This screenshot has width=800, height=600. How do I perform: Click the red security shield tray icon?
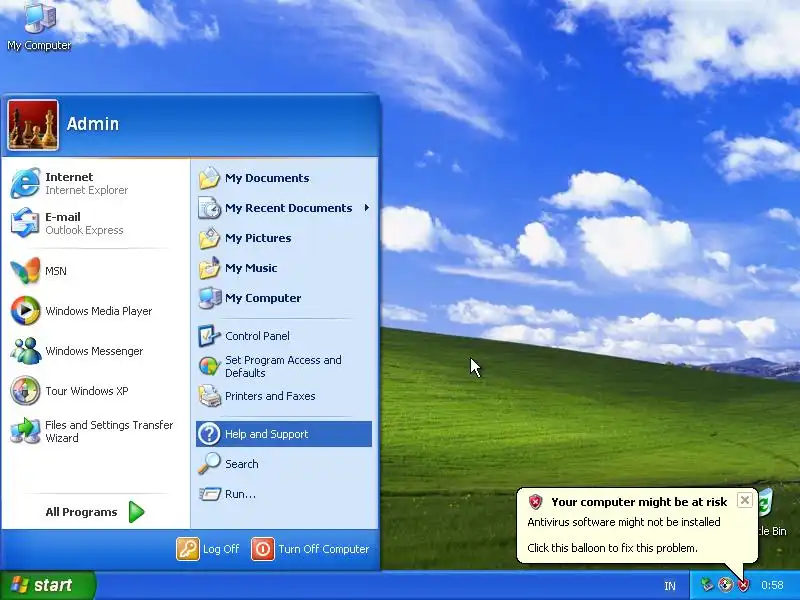pos(743,585)
